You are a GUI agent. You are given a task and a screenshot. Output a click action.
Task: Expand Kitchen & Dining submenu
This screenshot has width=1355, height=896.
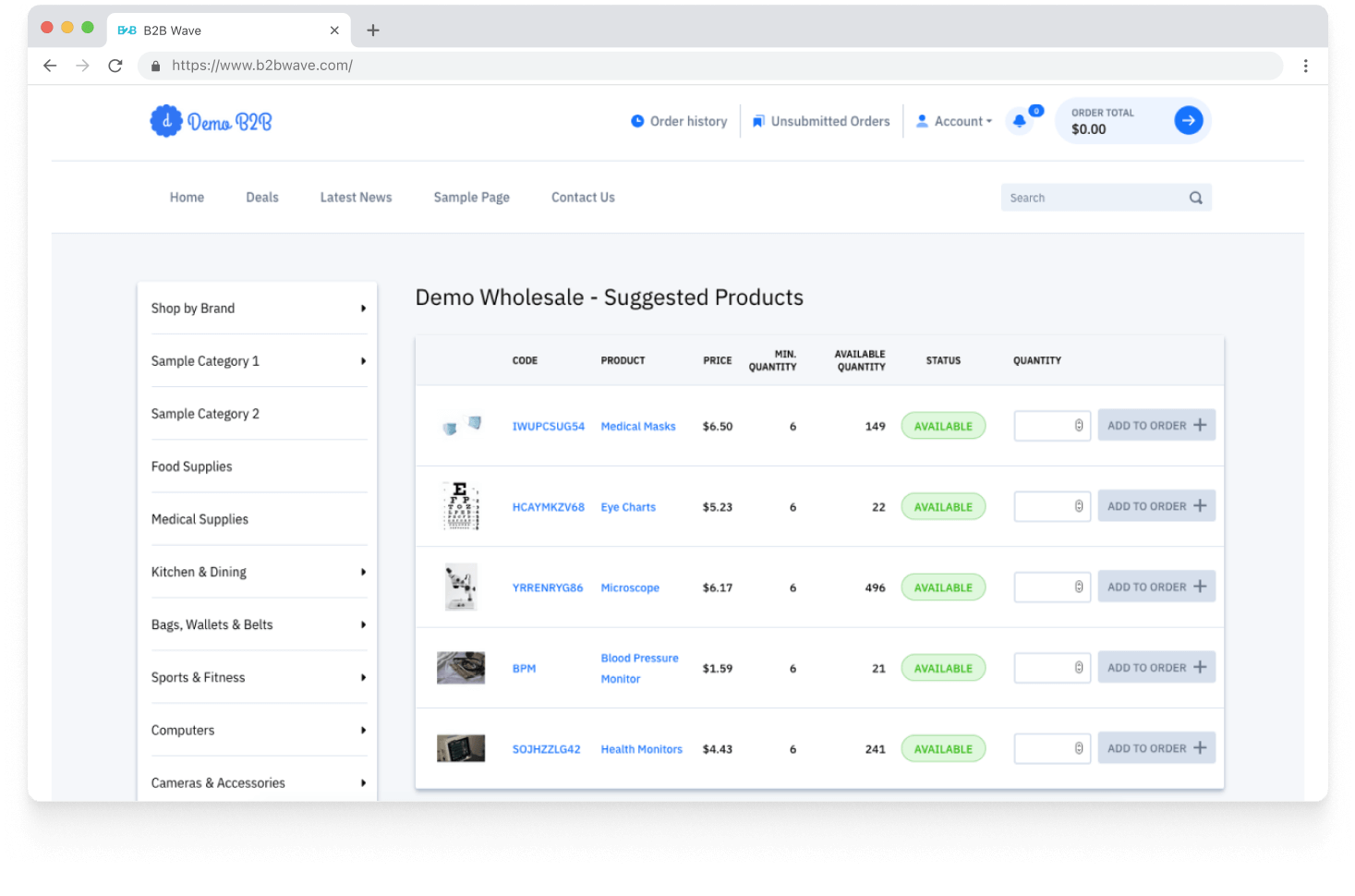[x=363, y=572]
